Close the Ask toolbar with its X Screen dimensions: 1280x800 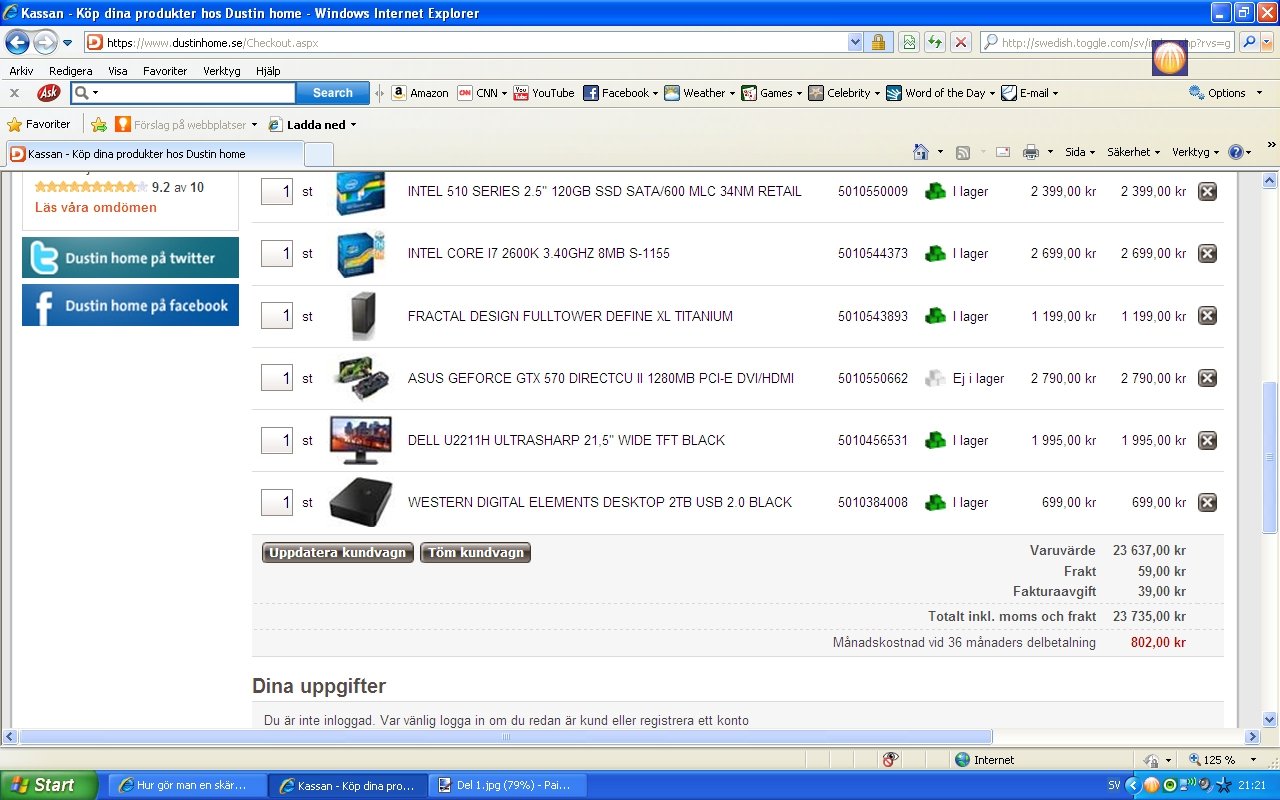14,93
